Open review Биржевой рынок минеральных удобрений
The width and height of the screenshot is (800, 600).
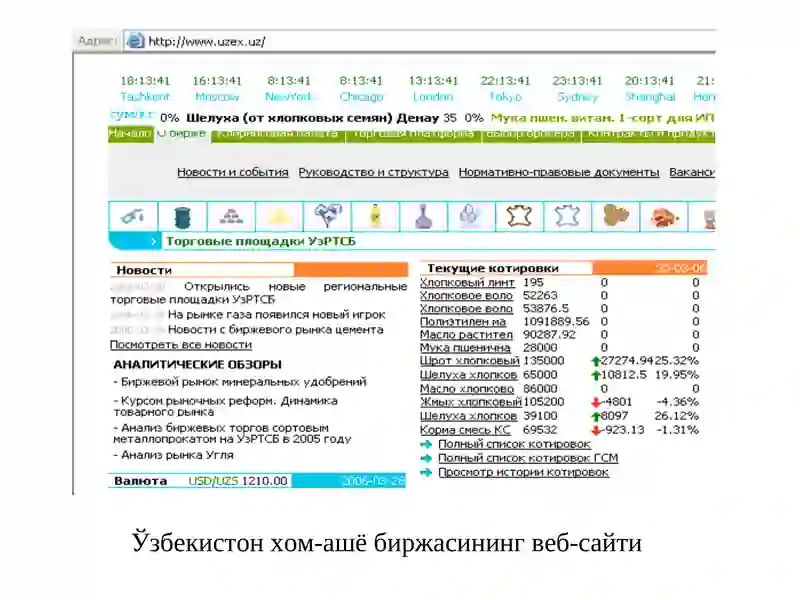(x=240, y=382)
